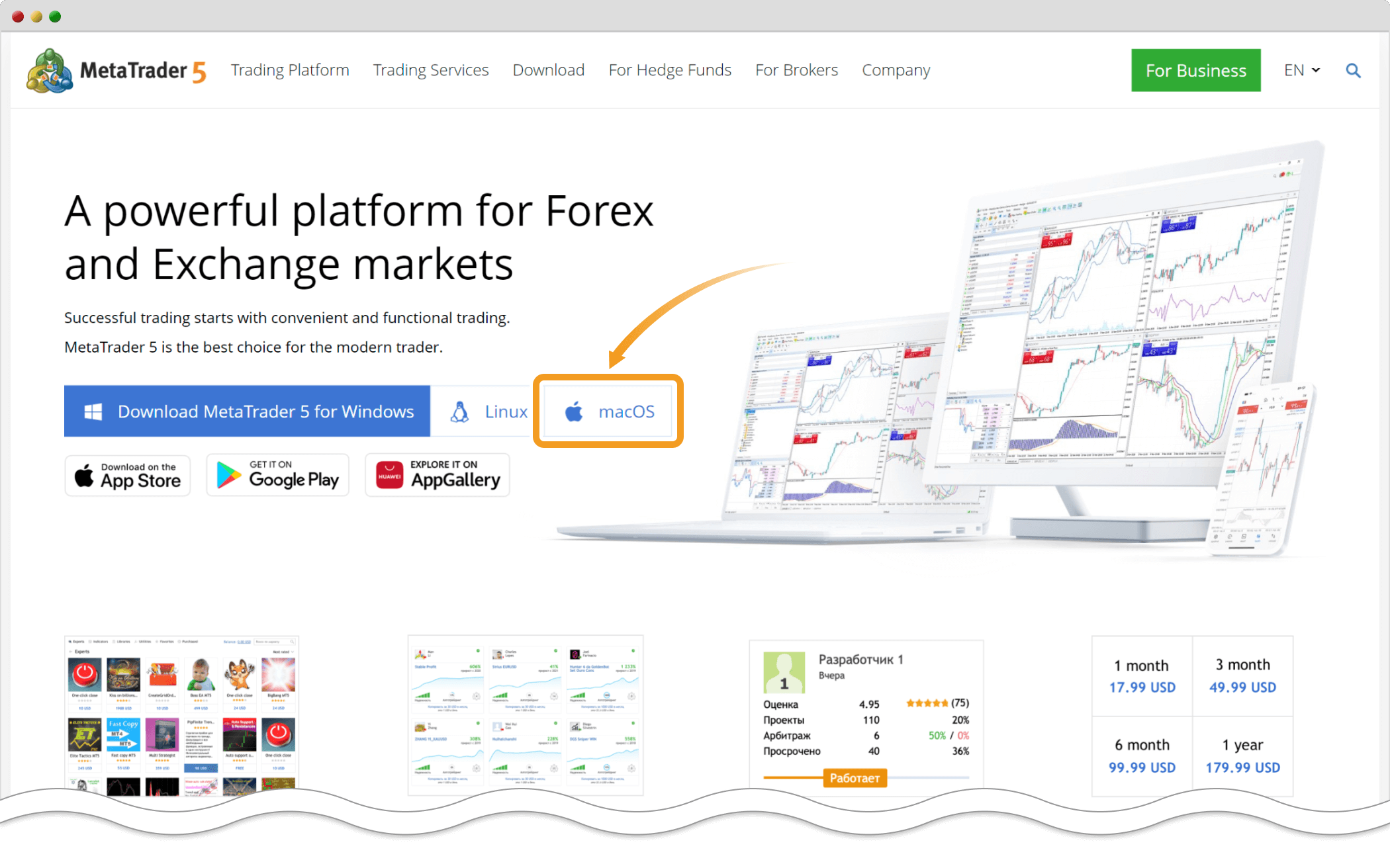Click the Google Play store icon
The height and width of the screenshot is (868, 1390).
click(x=279, y=476)
